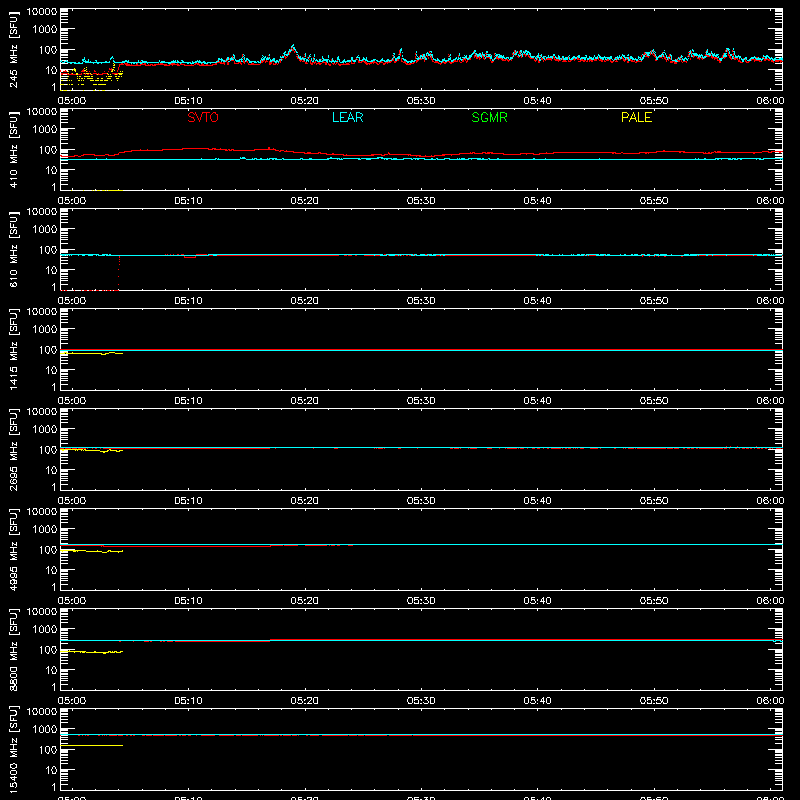Click the red SVTO vertical jump in the 610 MHz plot
The height and width of the screenshot is (800, 800).
point(119,273)
